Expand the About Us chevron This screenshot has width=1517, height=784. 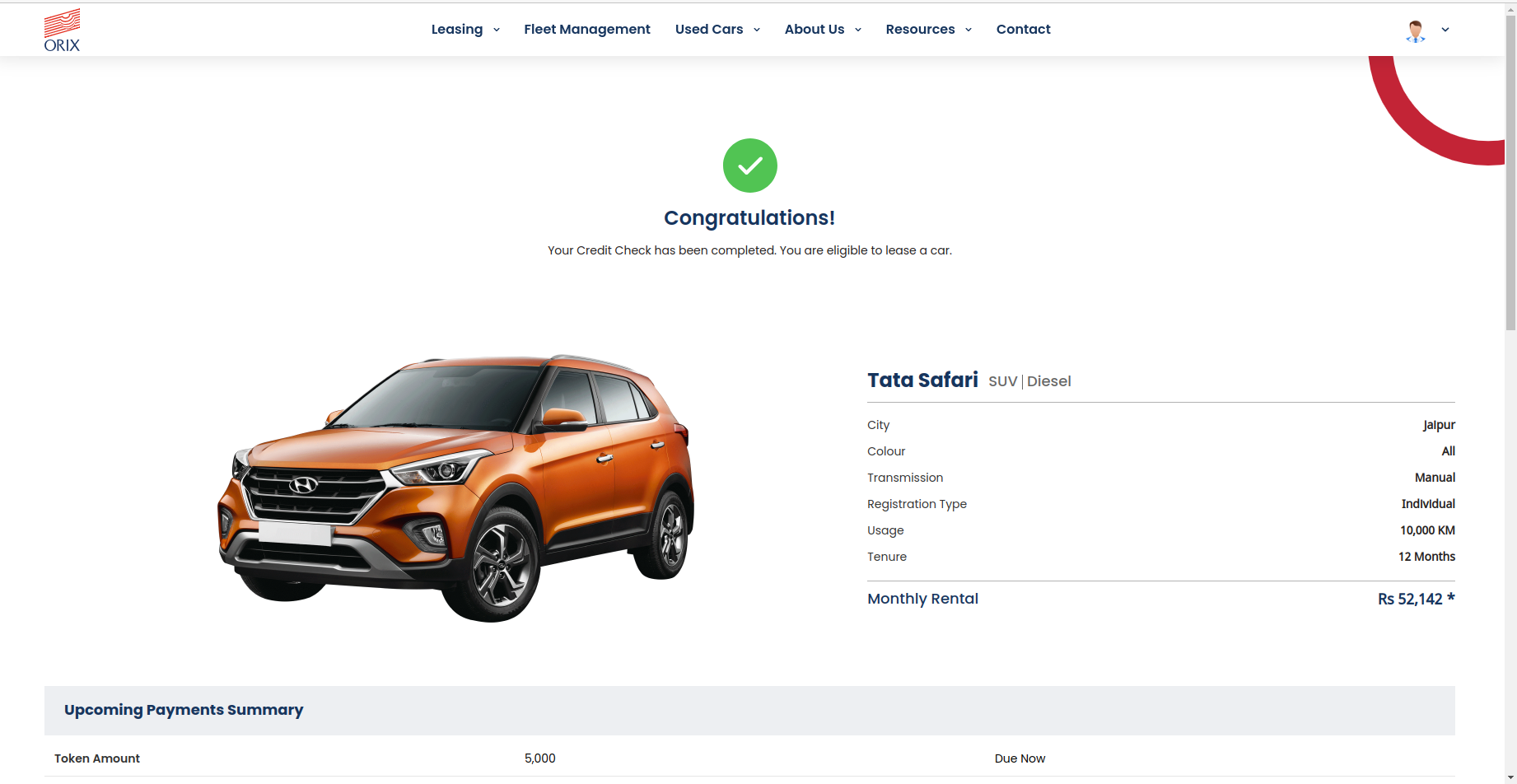(858, 30)
